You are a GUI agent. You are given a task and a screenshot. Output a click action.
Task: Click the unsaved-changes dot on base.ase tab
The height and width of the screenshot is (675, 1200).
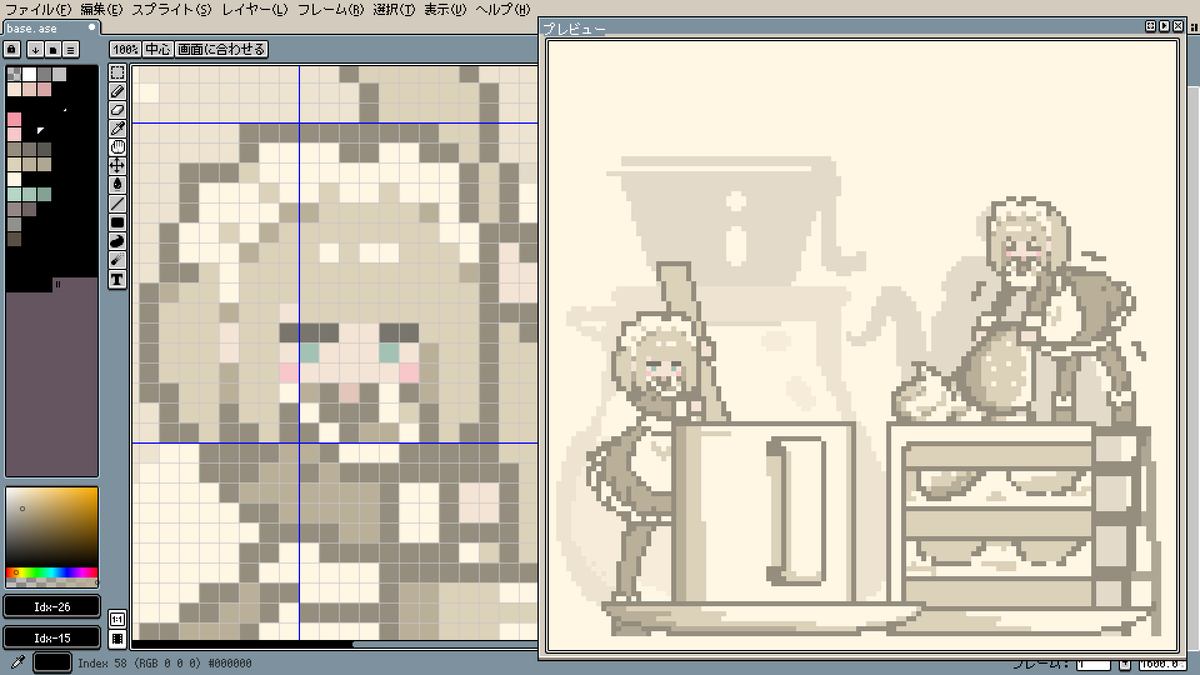pos(92,28)
